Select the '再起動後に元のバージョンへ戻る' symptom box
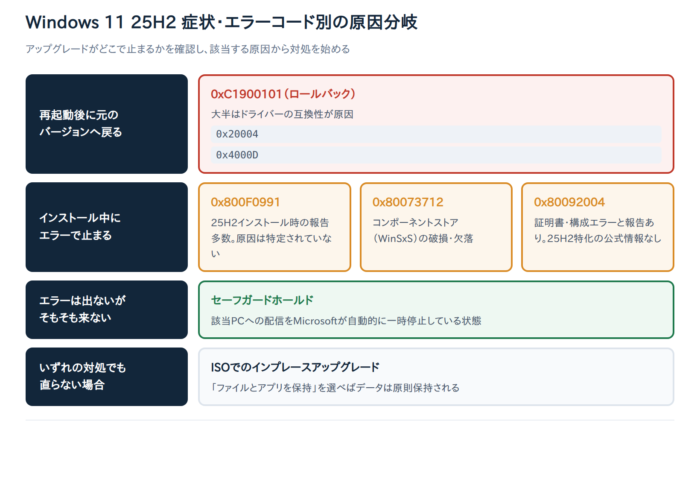The height and width of the screenshot is (485, 700). click(107, 124)
